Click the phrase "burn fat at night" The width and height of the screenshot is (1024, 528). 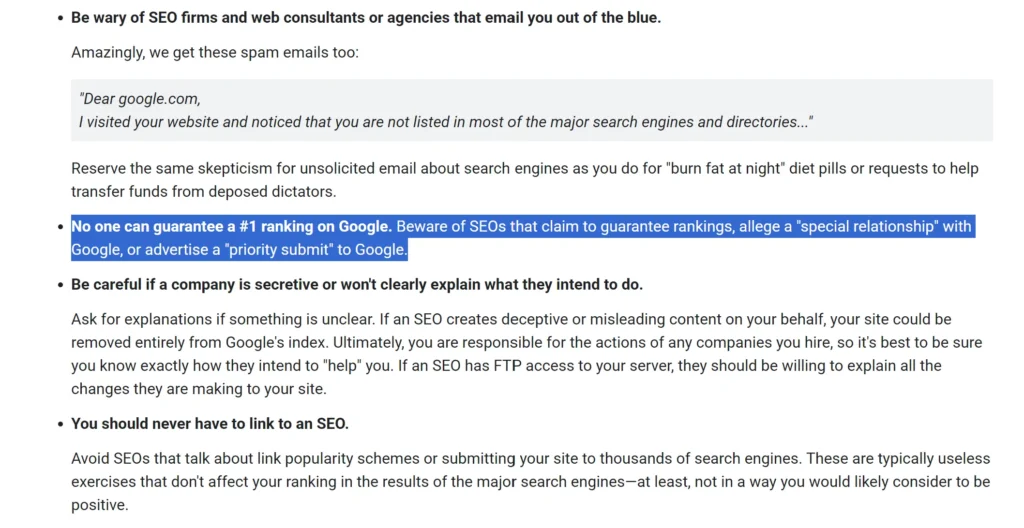(724, 169)
